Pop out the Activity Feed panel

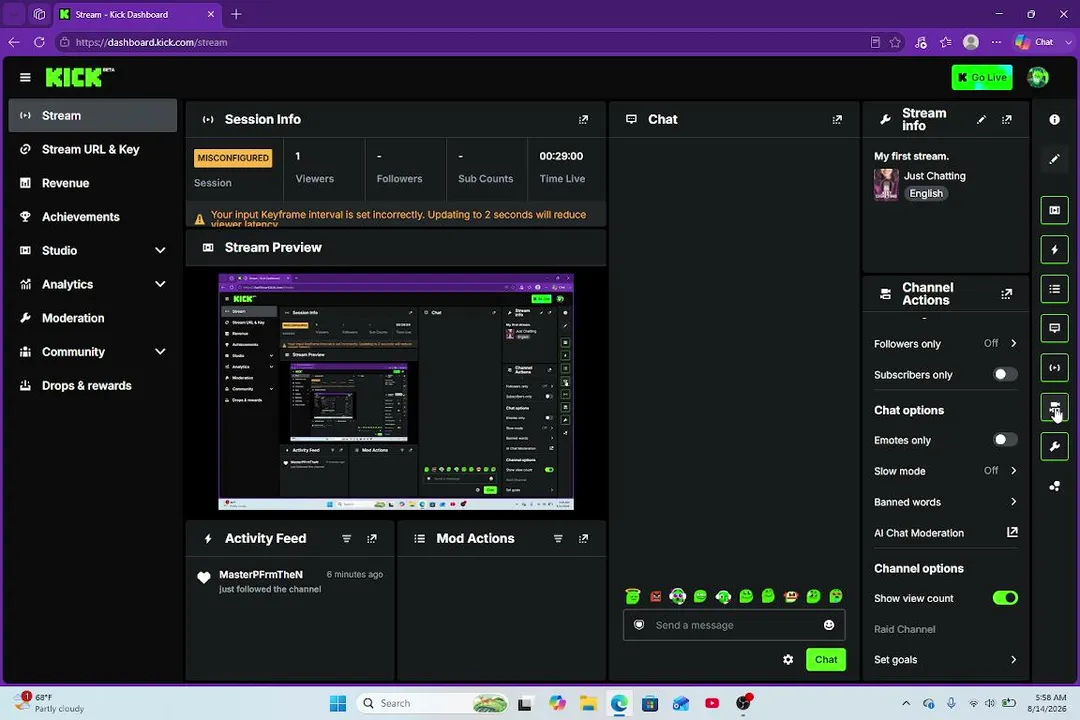pyautogui.click(x=372, y=539)
